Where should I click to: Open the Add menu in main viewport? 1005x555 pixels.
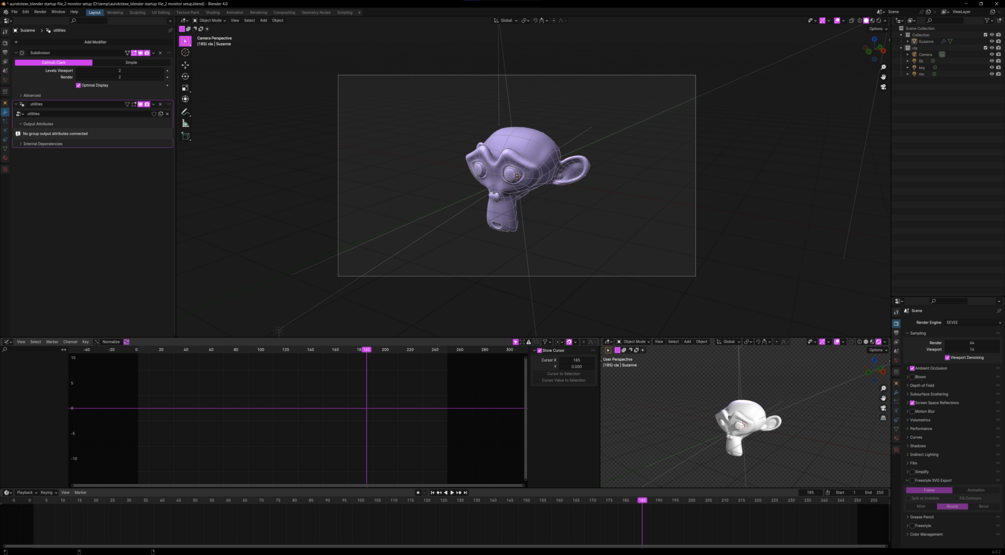pyautogui.click(x=263, y=21)
